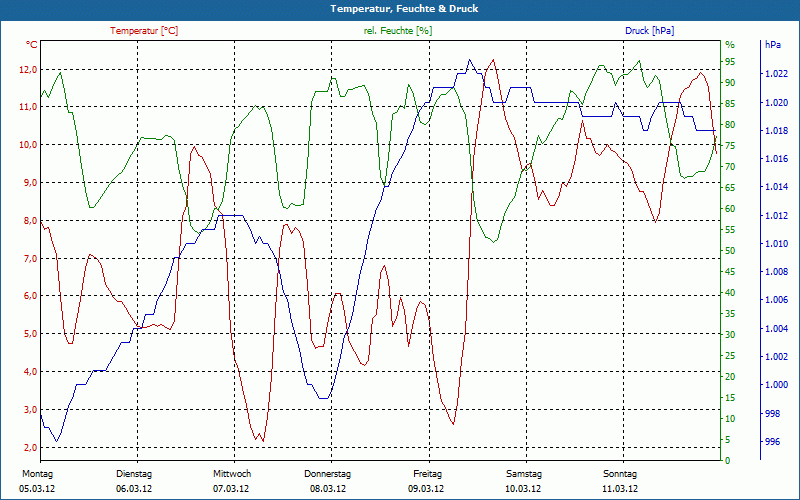This screenshot has width=800, height=500.
Task: Click the '25' humidity axis value
Action: tap(730, 356)
